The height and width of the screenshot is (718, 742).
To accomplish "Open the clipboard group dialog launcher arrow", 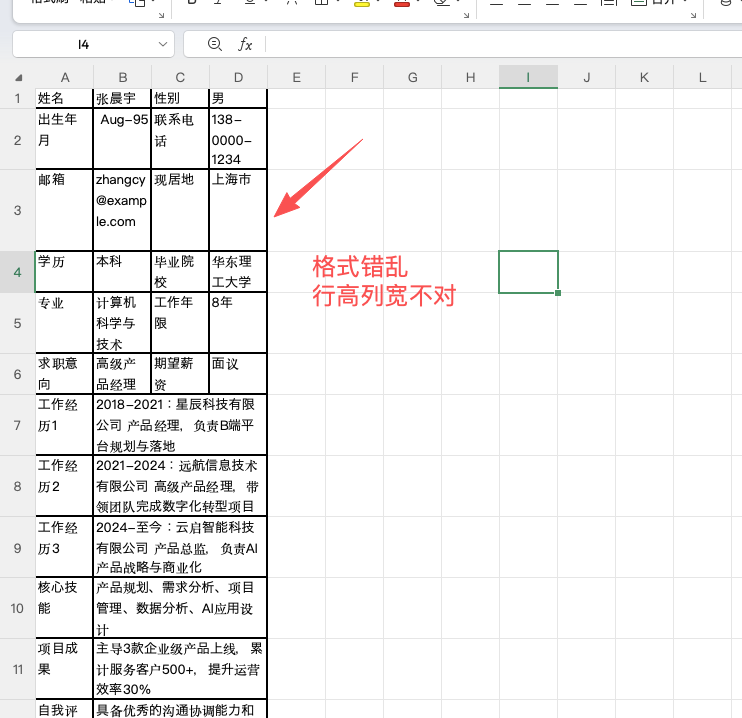I will tap(161, 16).
